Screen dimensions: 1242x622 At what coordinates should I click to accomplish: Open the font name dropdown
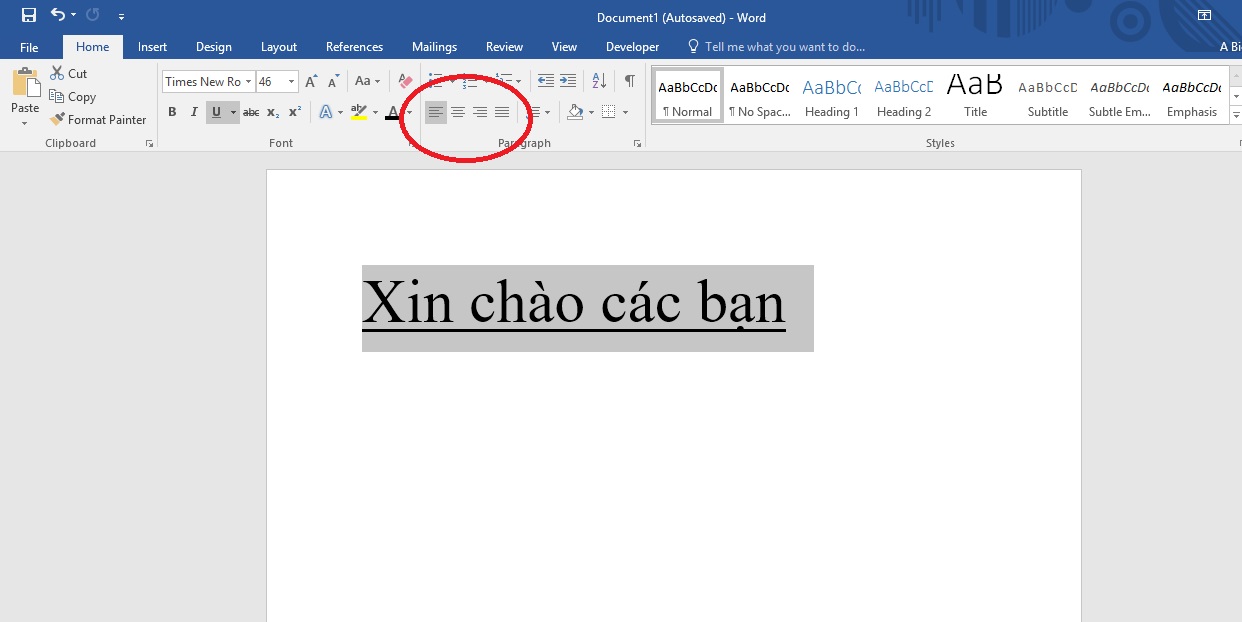[x=248, y=82]
